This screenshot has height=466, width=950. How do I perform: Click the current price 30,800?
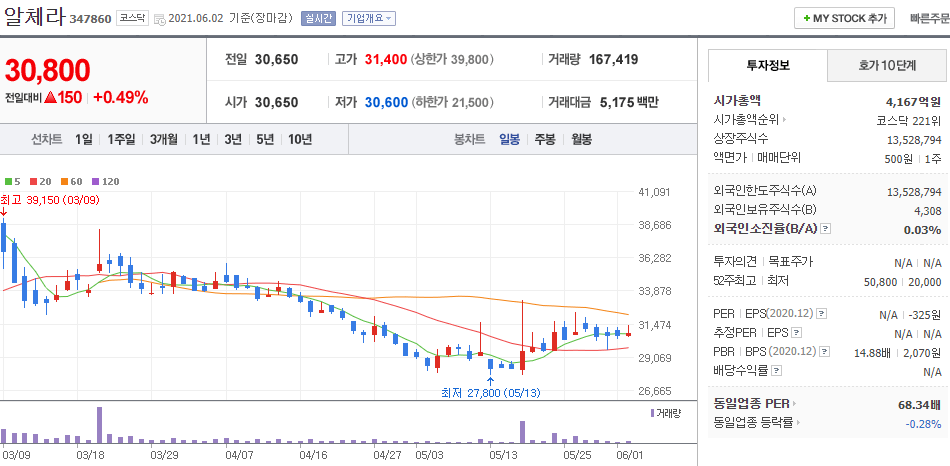[x=48, y=70]
